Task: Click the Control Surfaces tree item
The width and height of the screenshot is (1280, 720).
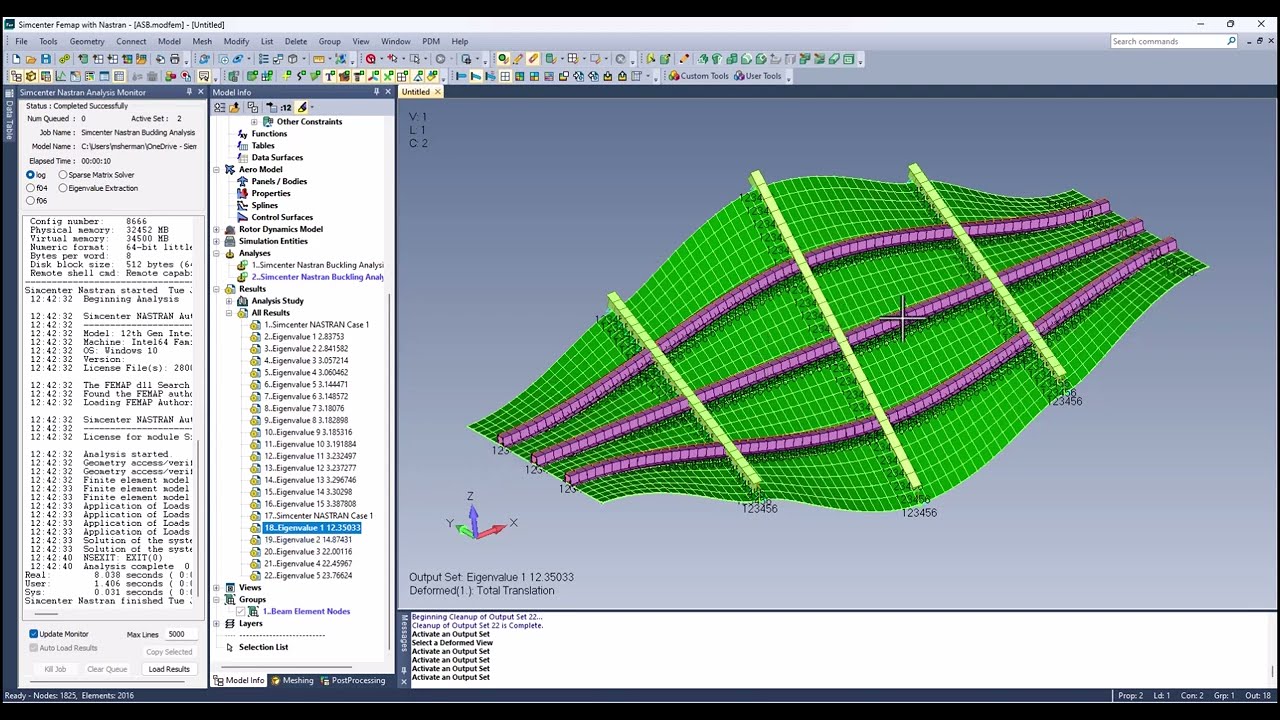Action: coord(282,217)
